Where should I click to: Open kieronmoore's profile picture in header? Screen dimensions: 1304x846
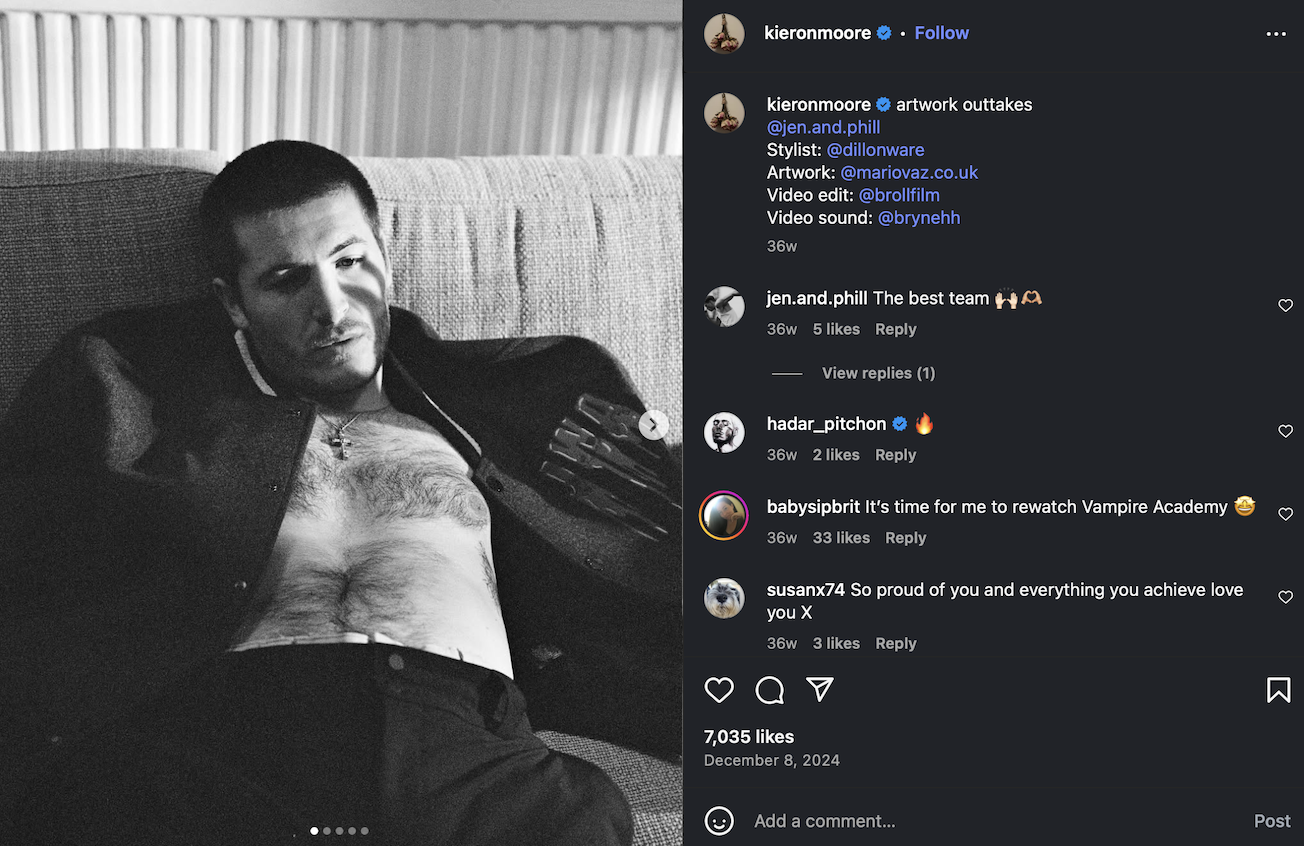click(724, 34)
